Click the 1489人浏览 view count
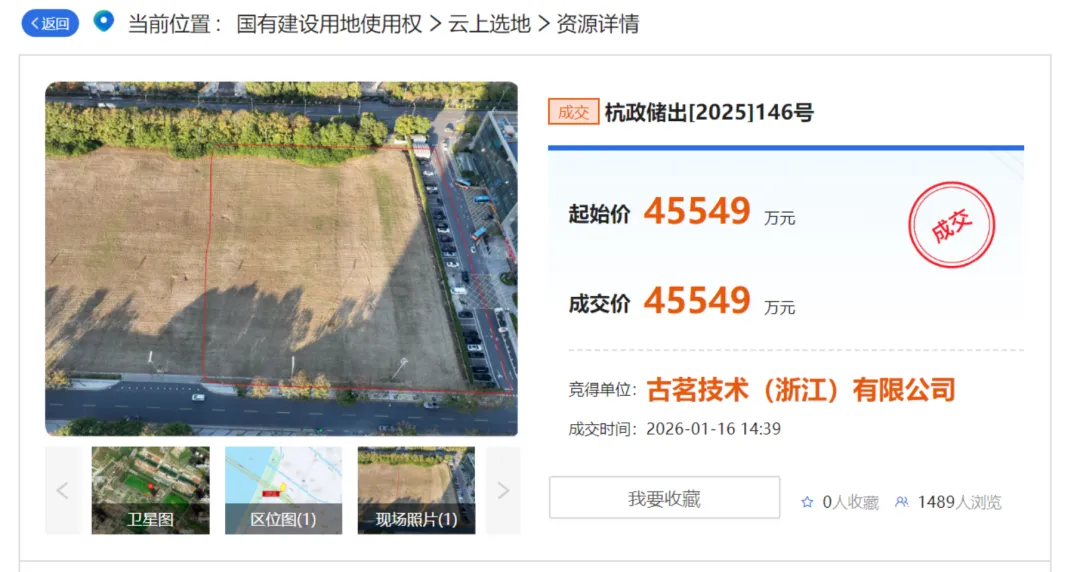1080x572 pixels. [x=959, y=502]
